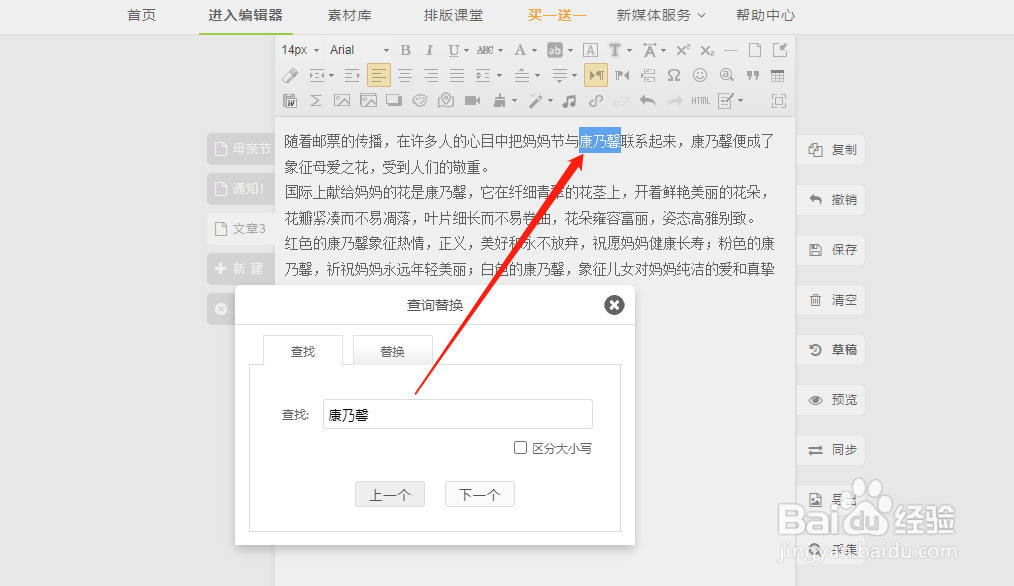1014x586 pixels.
Task: Expand first-line indent dropdown
Action: pyautogui.click(x=331, y=76)
